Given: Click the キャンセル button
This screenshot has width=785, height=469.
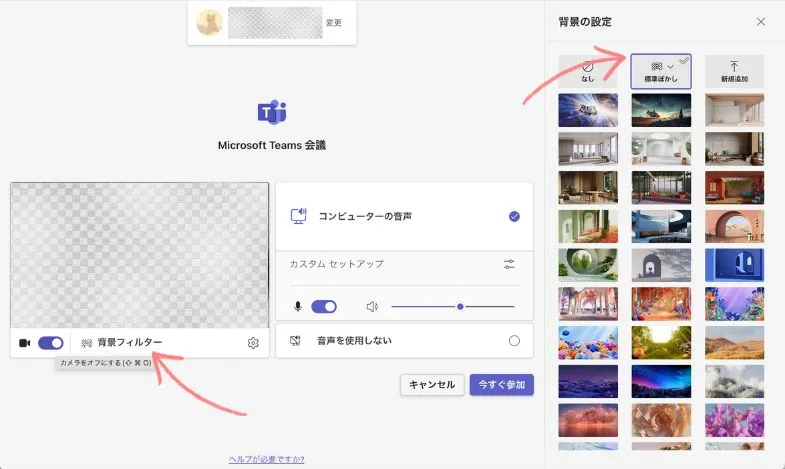Looking at the screenshot, I should 432,385.
